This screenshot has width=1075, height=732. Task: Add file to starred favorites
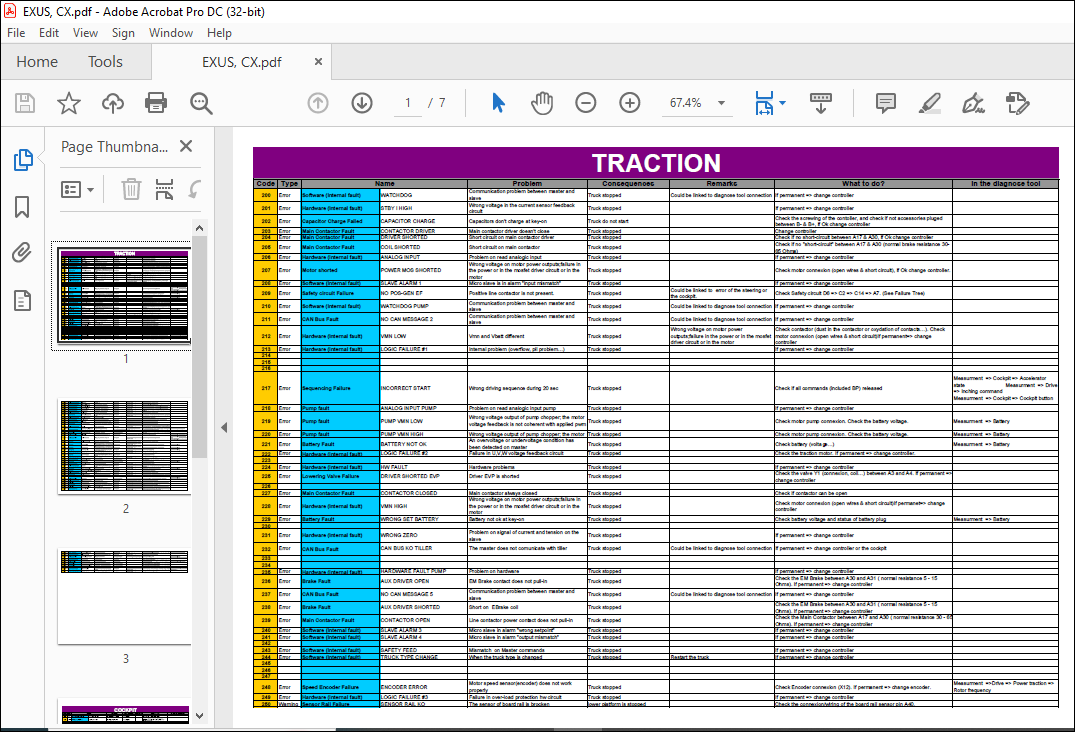pyautogui.click(x=69, y=103)
